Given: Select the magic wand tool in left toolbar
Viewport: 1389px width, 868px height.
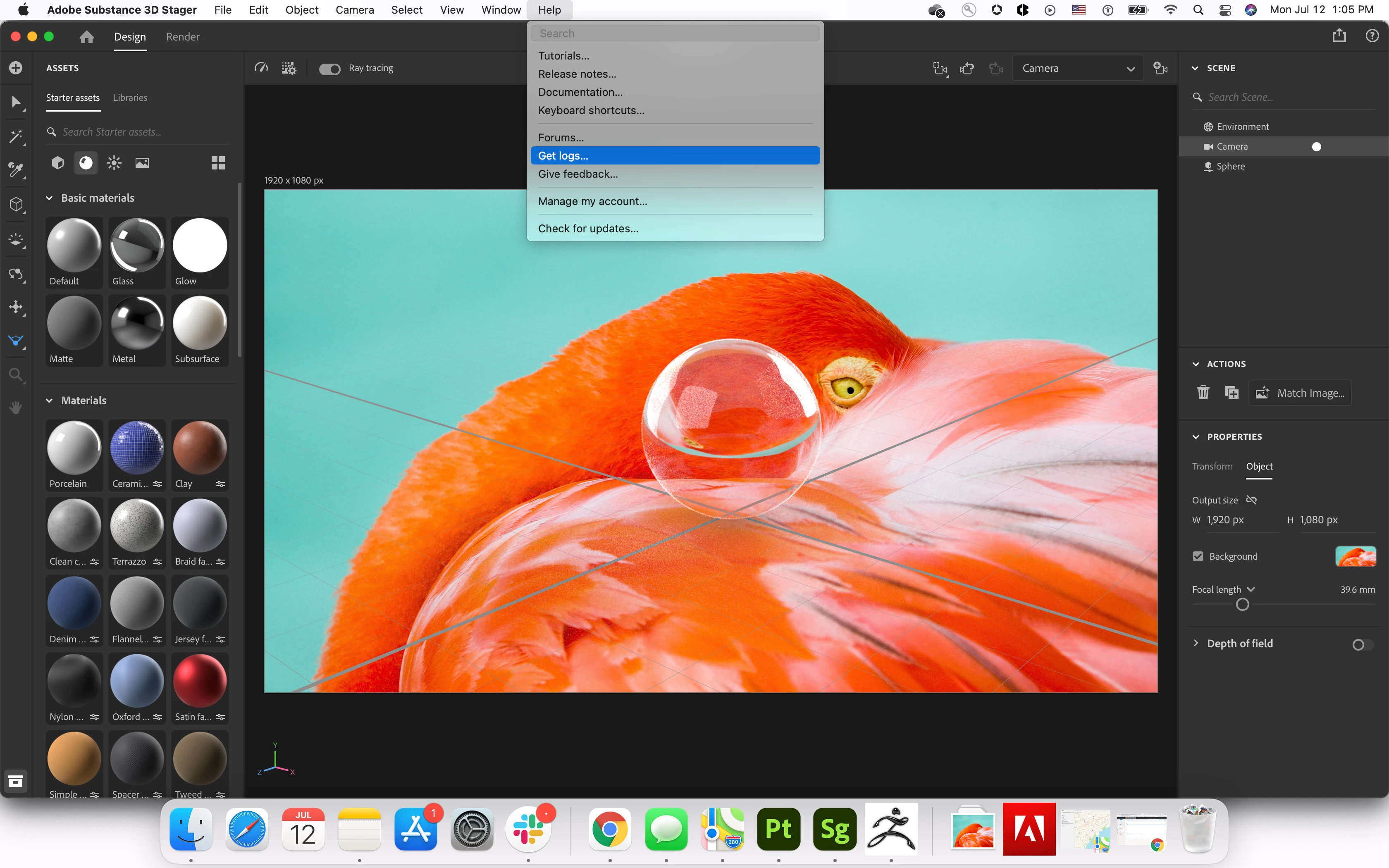Looking at the screenshot, I should (x=16, y=137).
